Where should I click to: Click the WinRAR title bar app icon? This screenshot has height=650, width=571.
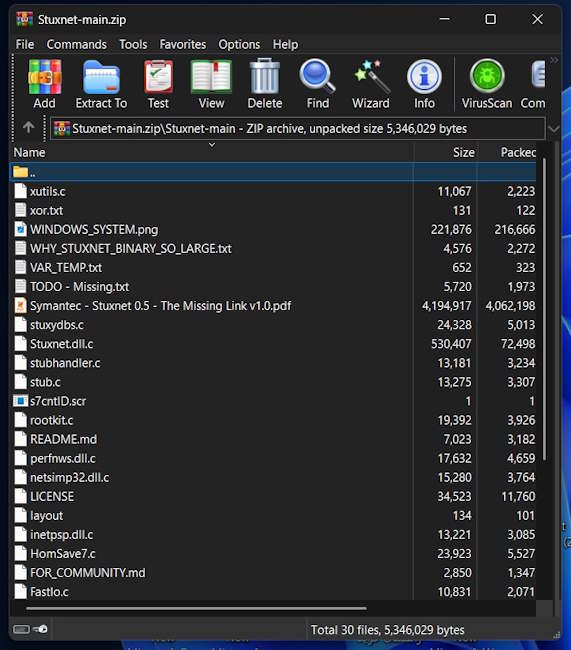click(x=24, y=19)
